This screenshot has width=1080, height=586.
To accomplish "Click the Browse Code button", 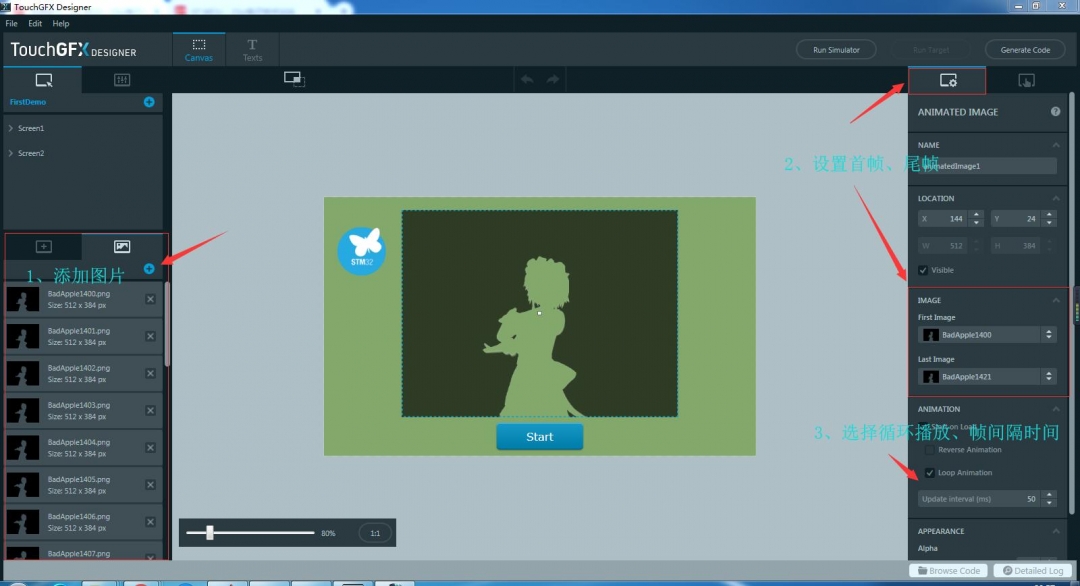I will [948, 570].
